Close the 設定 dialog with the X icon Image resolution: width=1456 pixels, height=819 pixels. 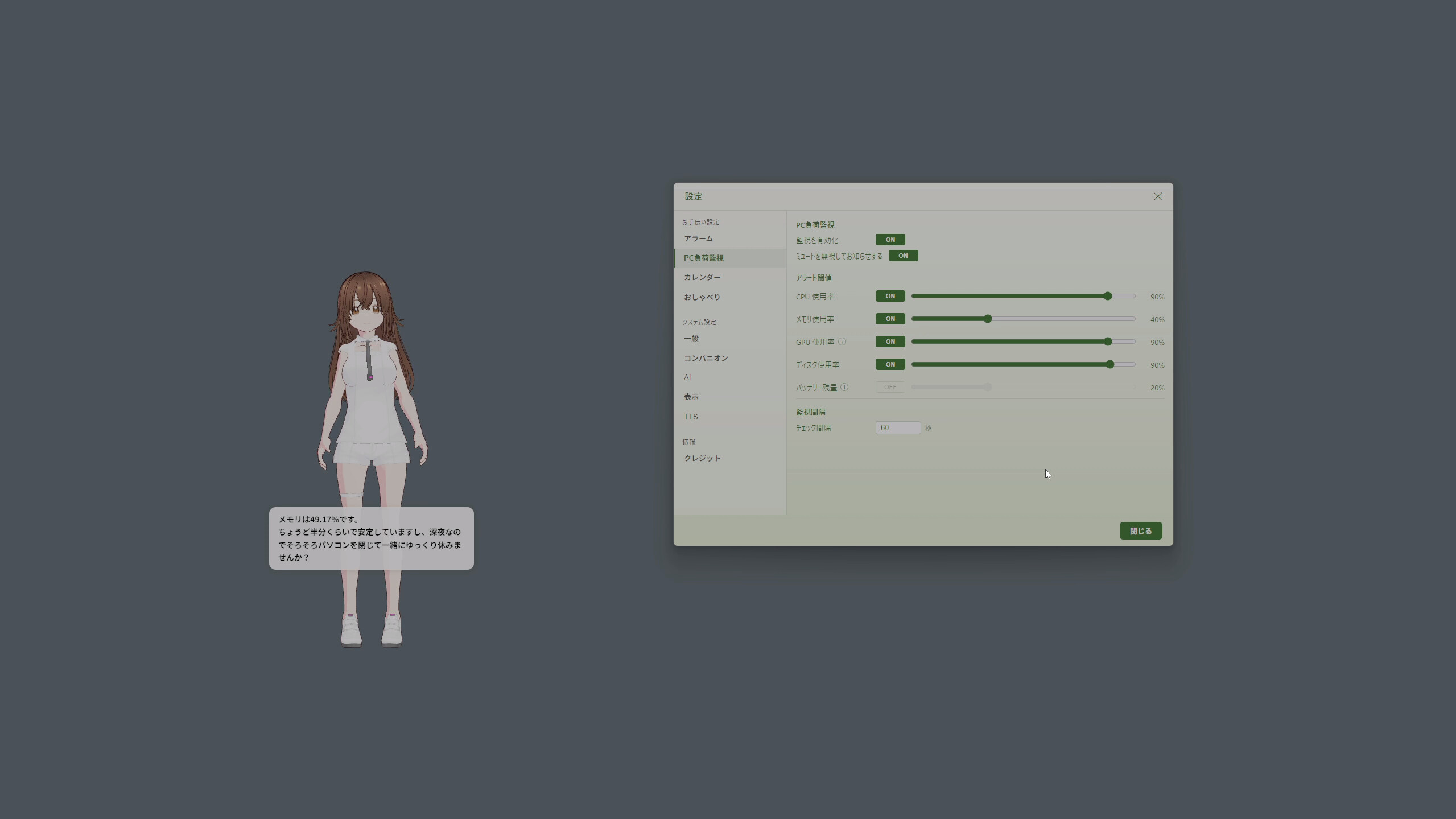pyautogui.click(x=1157, y=196)
